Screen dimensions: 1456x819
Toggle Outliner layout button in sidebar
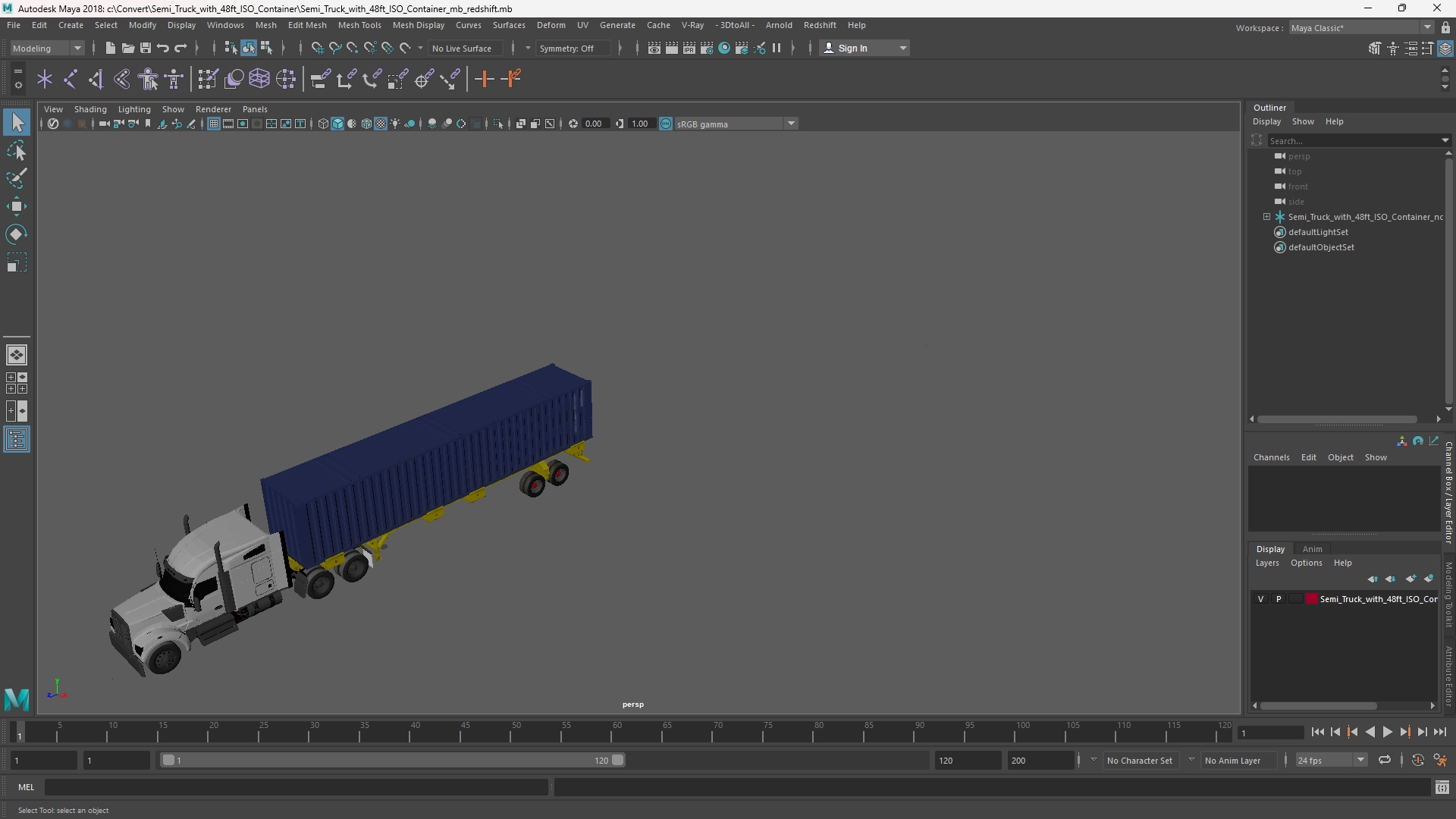point(17,440)
